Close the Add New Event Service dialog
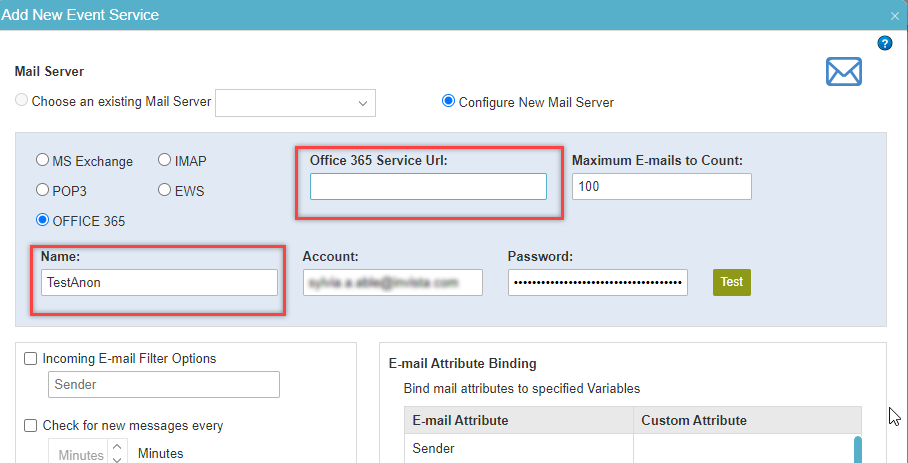This screenshot has height=463, width=908. (895, 16)
